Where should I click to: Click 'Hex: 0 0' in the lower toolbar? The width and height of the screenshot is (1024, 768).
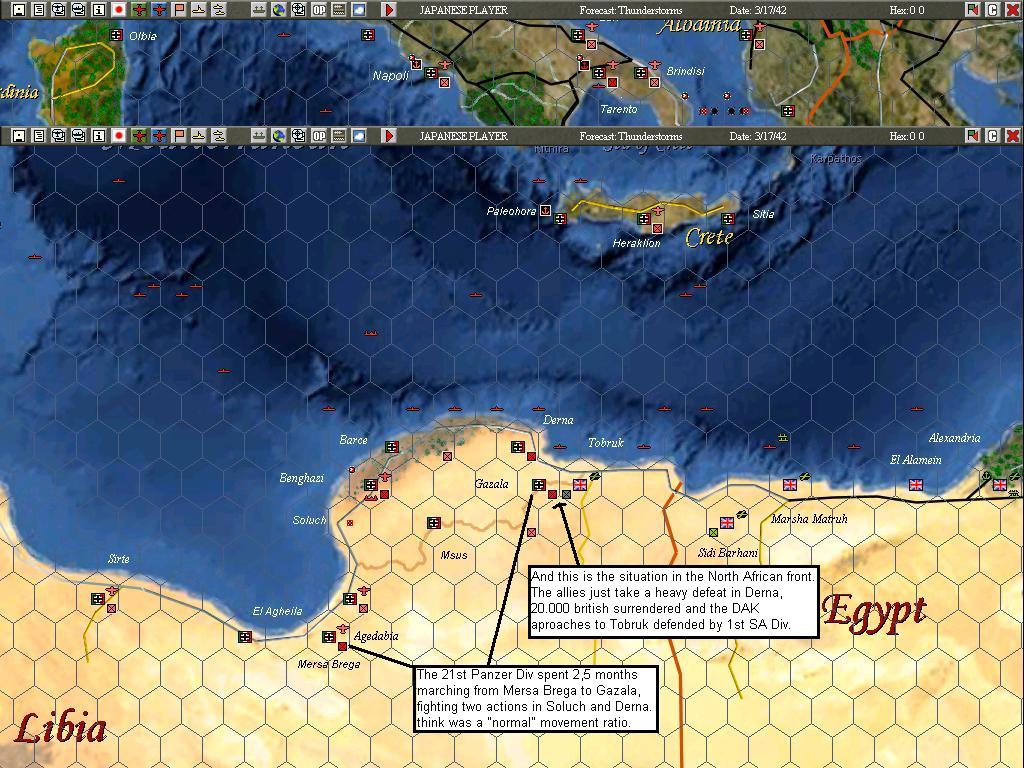tap(907, 136)
